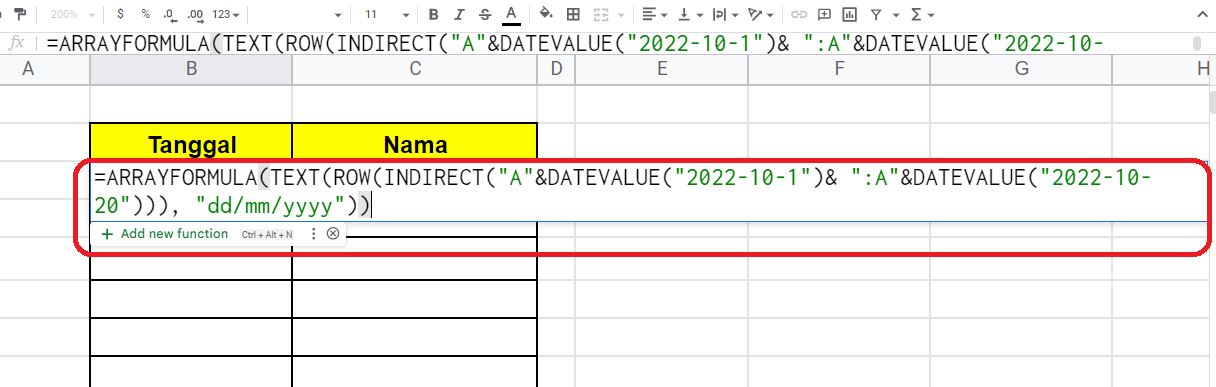Image resolution: width=1216 pixels, height=387 pixels.
Task: Click the fx formula bar icon
Action: click(x=17, y=43)
